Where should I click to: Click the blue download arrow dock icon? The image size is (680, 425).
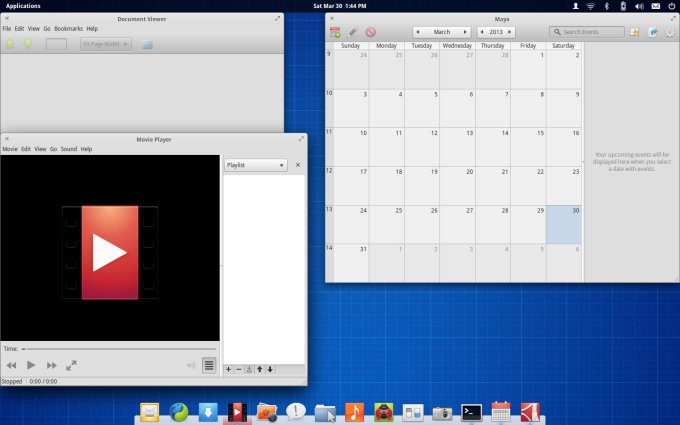click(208, 412)
